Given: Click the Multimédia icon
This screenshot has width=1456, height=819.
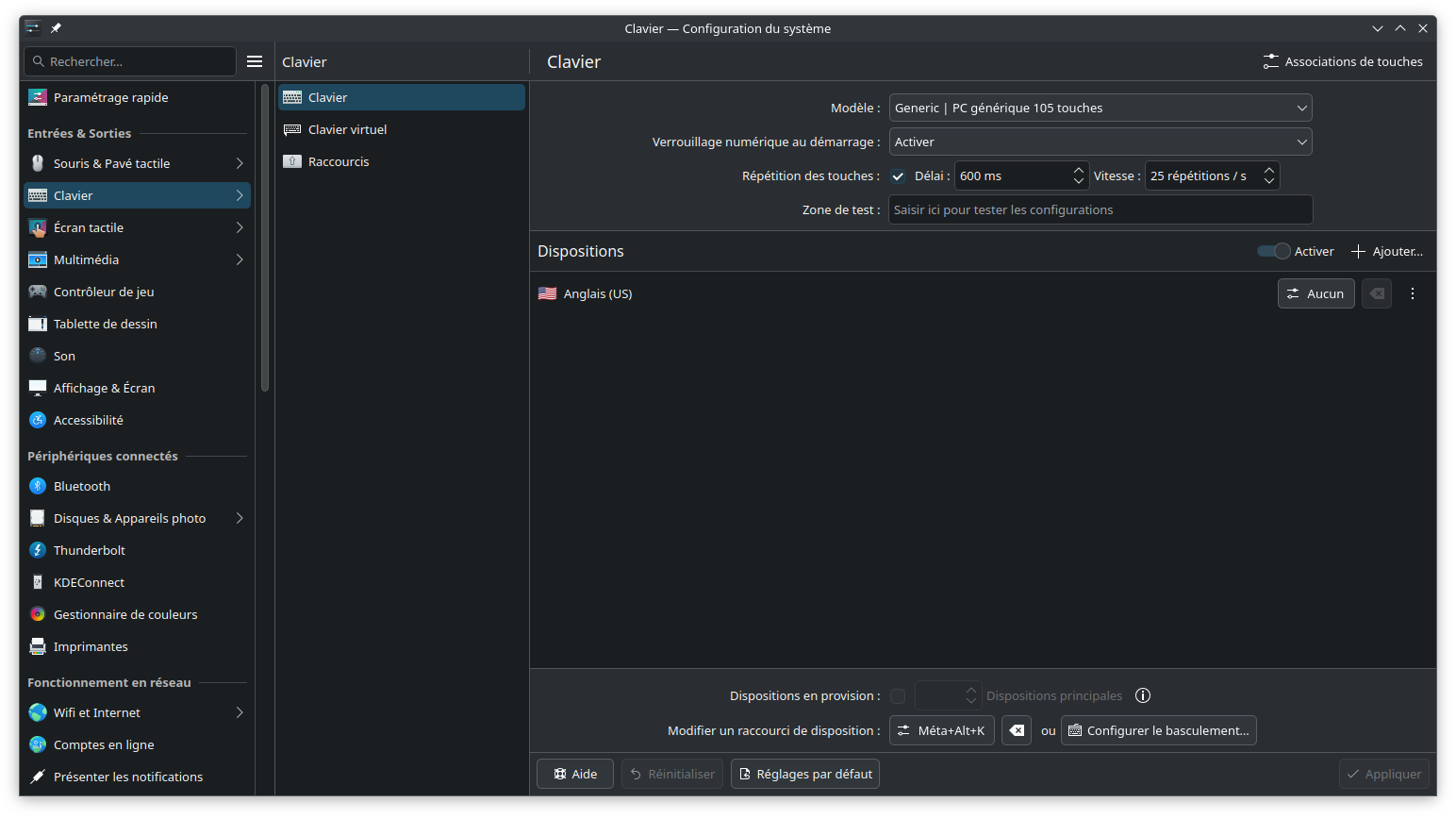Looking at the screenshot, I should click(x=38, y=259).
